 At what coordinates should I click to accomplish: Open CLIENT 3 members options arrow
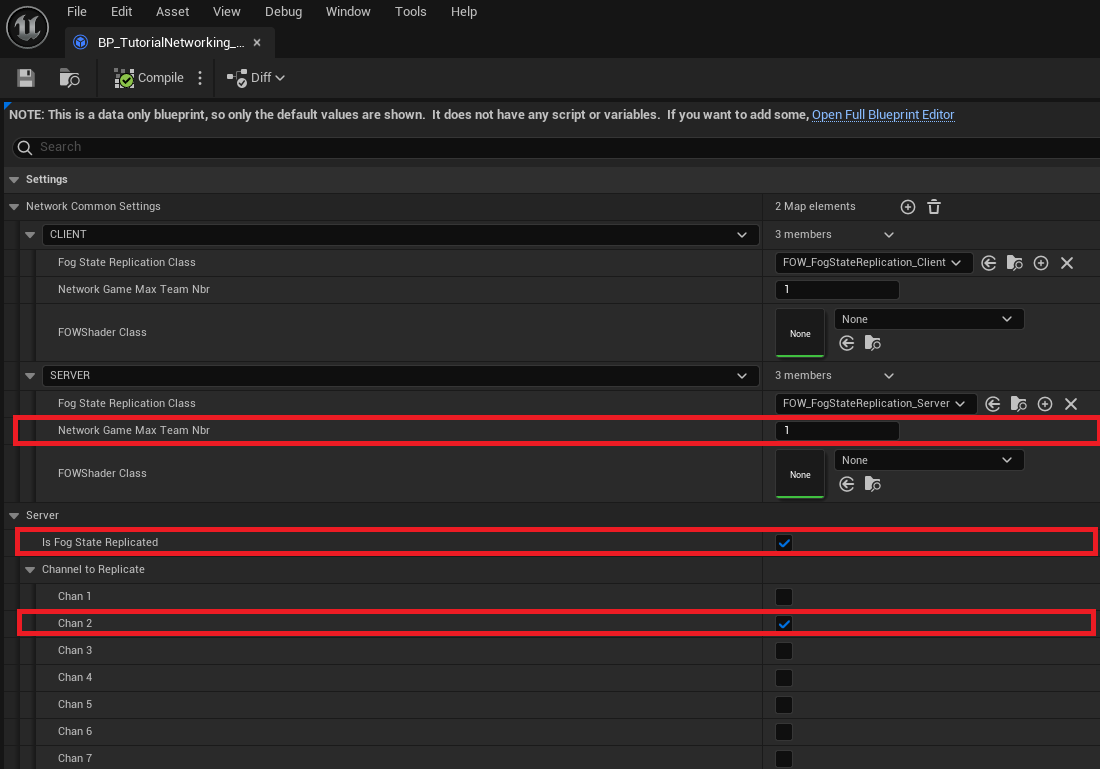click(889, 235)
